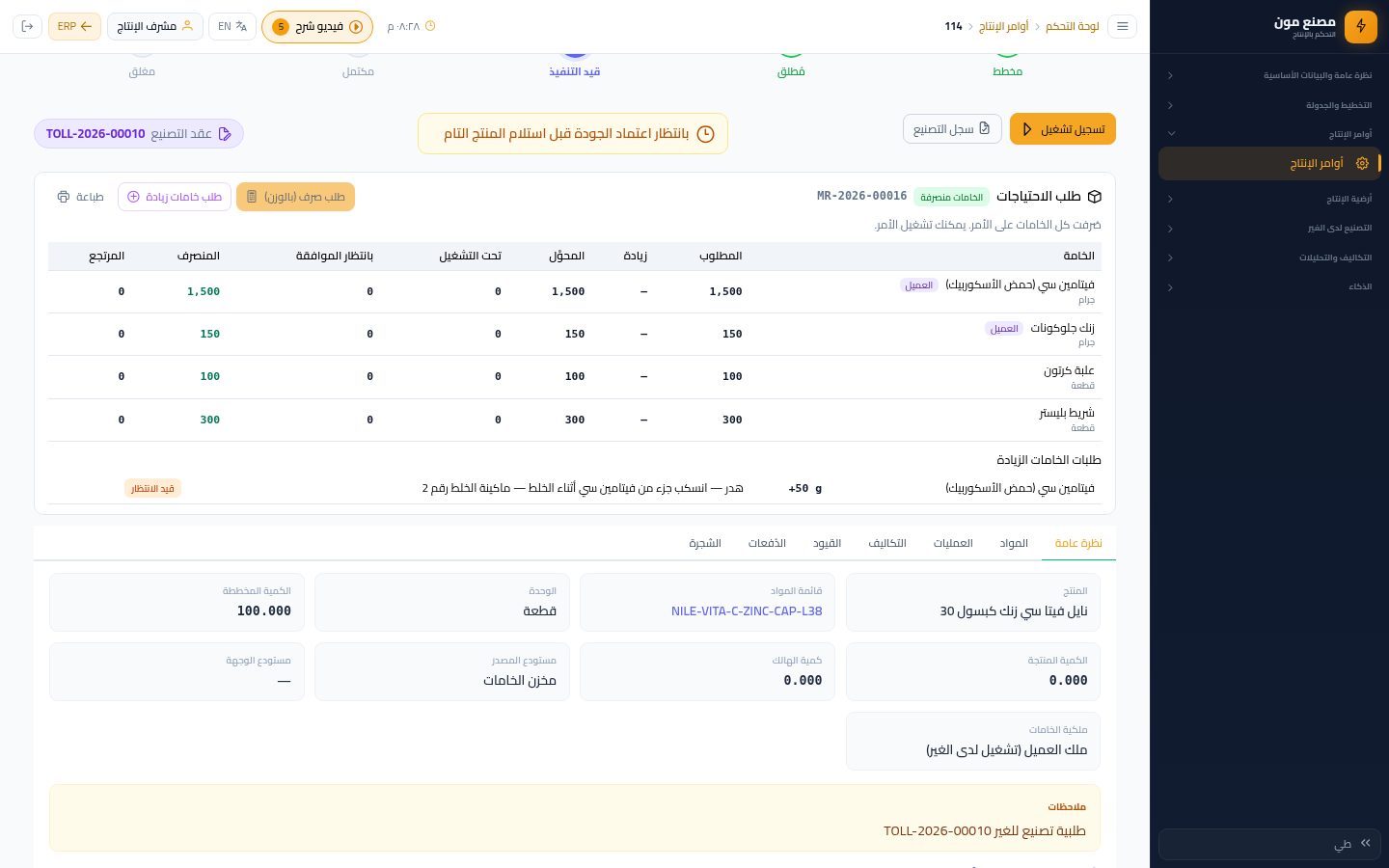Open toll contract TOLL-2026-00010 link
The width and height of the screenshot is (1389, 868).
[x=139, y=134]
